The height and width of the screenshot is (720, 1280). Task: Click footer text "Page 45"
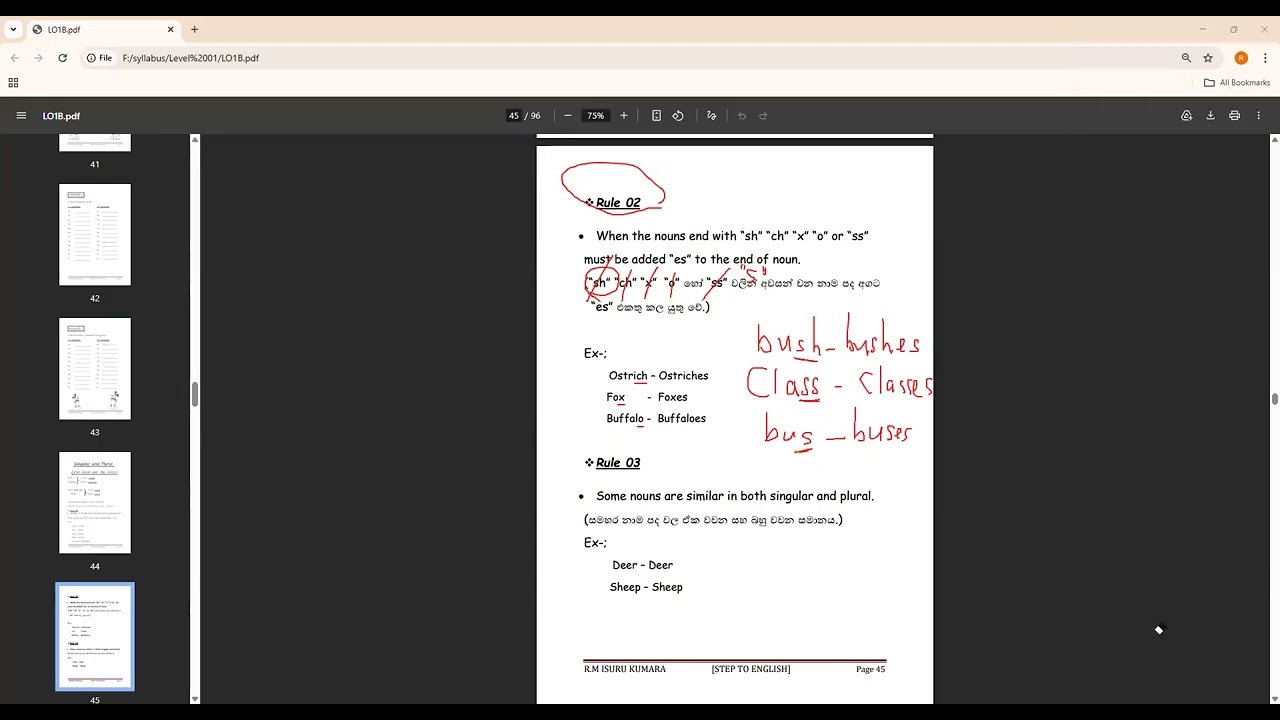click(x=870, y=669)
